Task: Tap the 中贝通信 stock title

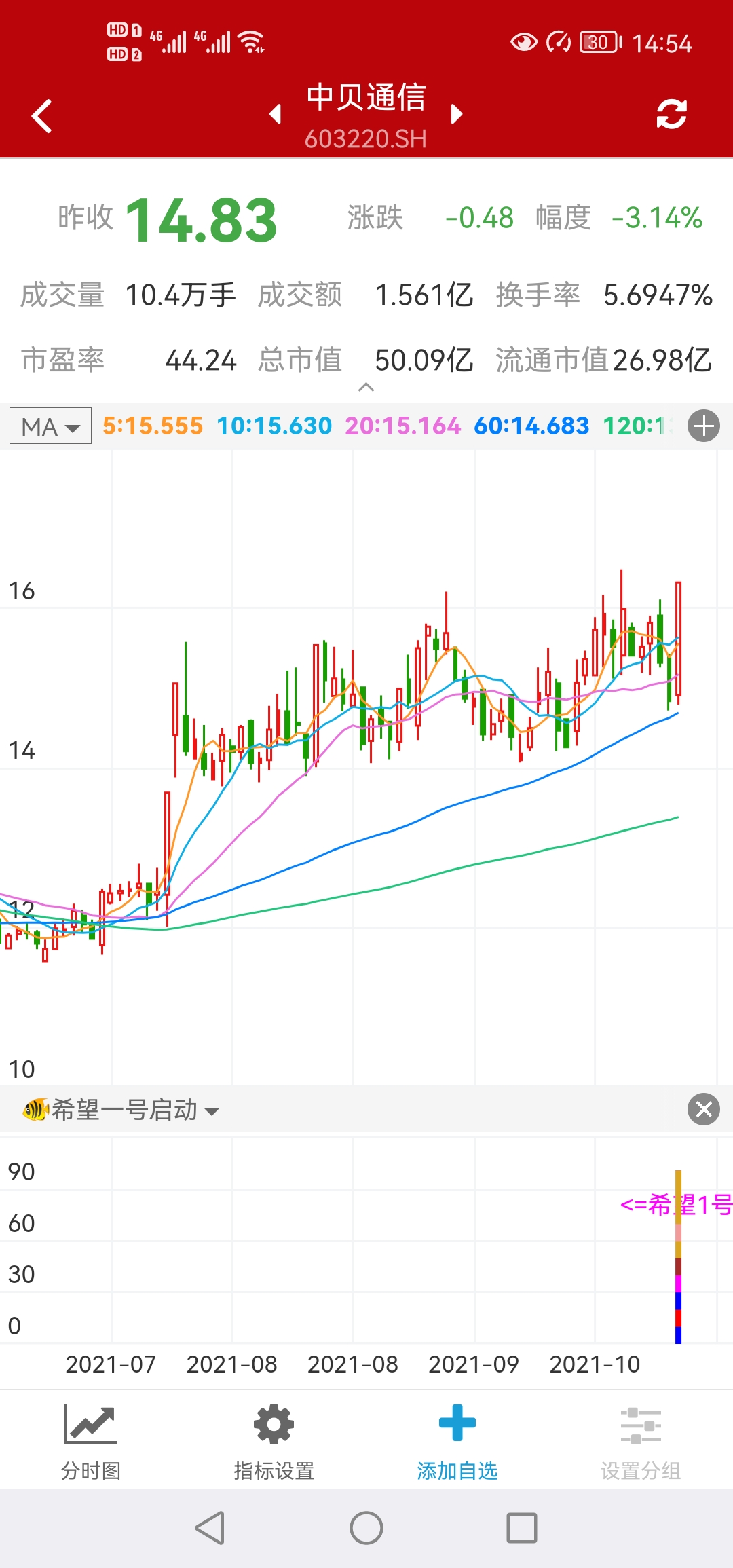Action: (x=366, y=98)
